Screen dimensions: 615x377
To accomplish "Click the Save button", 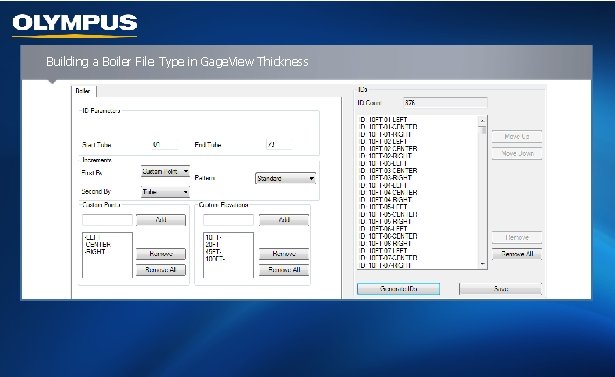I will [500, 289].
